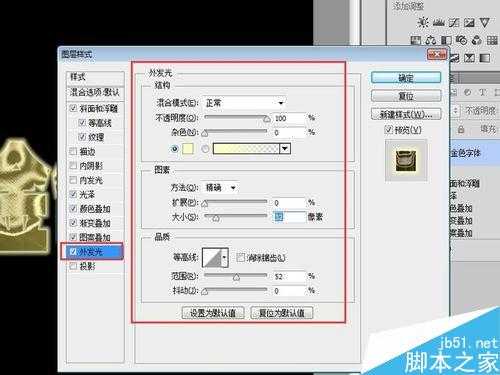Image resolution: width=500 pixels, height=375 pixels.
Task: Filter Layers panel by adjustment layers
Action: [467, 92]
